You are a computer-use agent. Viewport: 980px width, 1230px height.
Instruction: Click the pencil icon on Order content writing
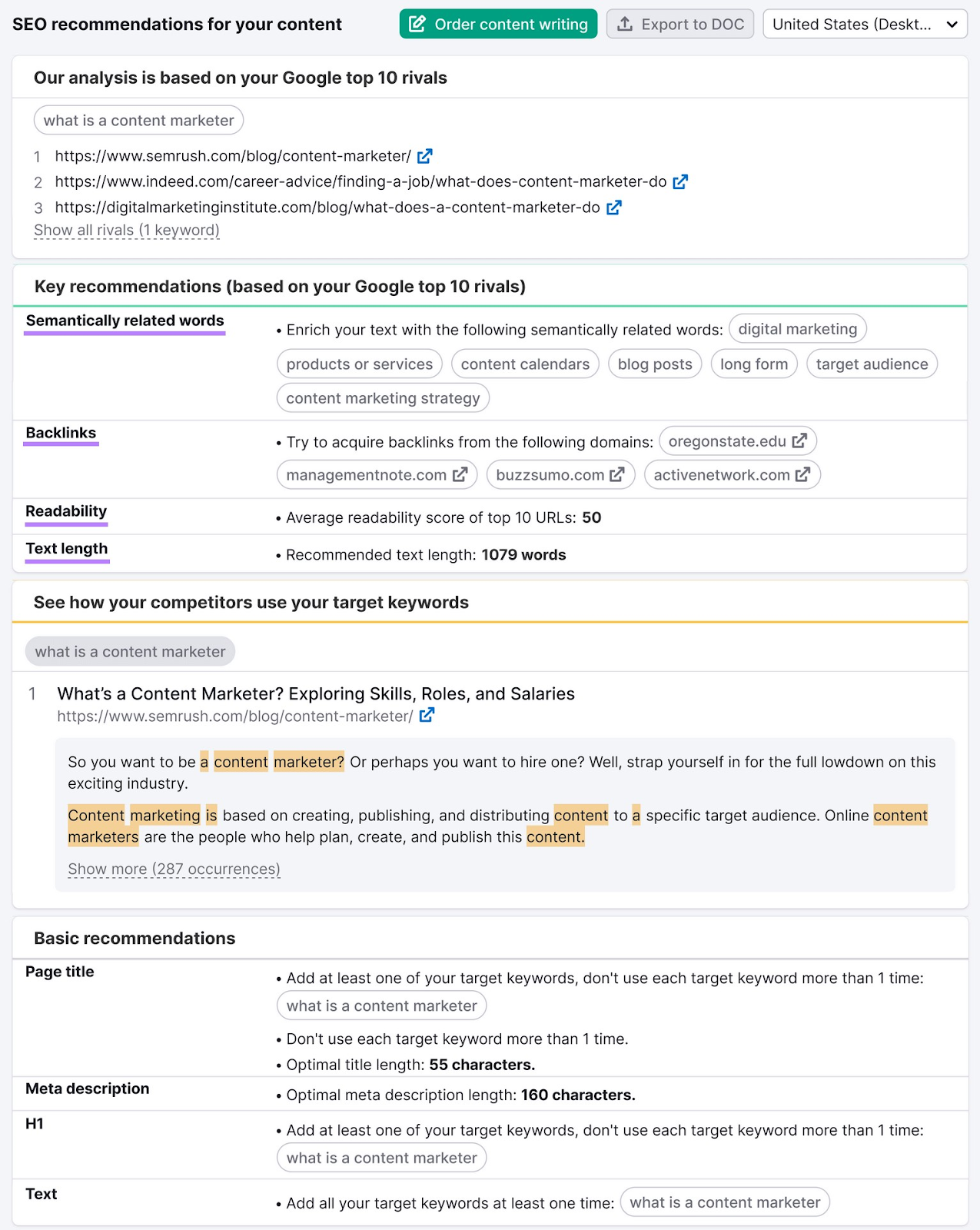pos(416,24)
